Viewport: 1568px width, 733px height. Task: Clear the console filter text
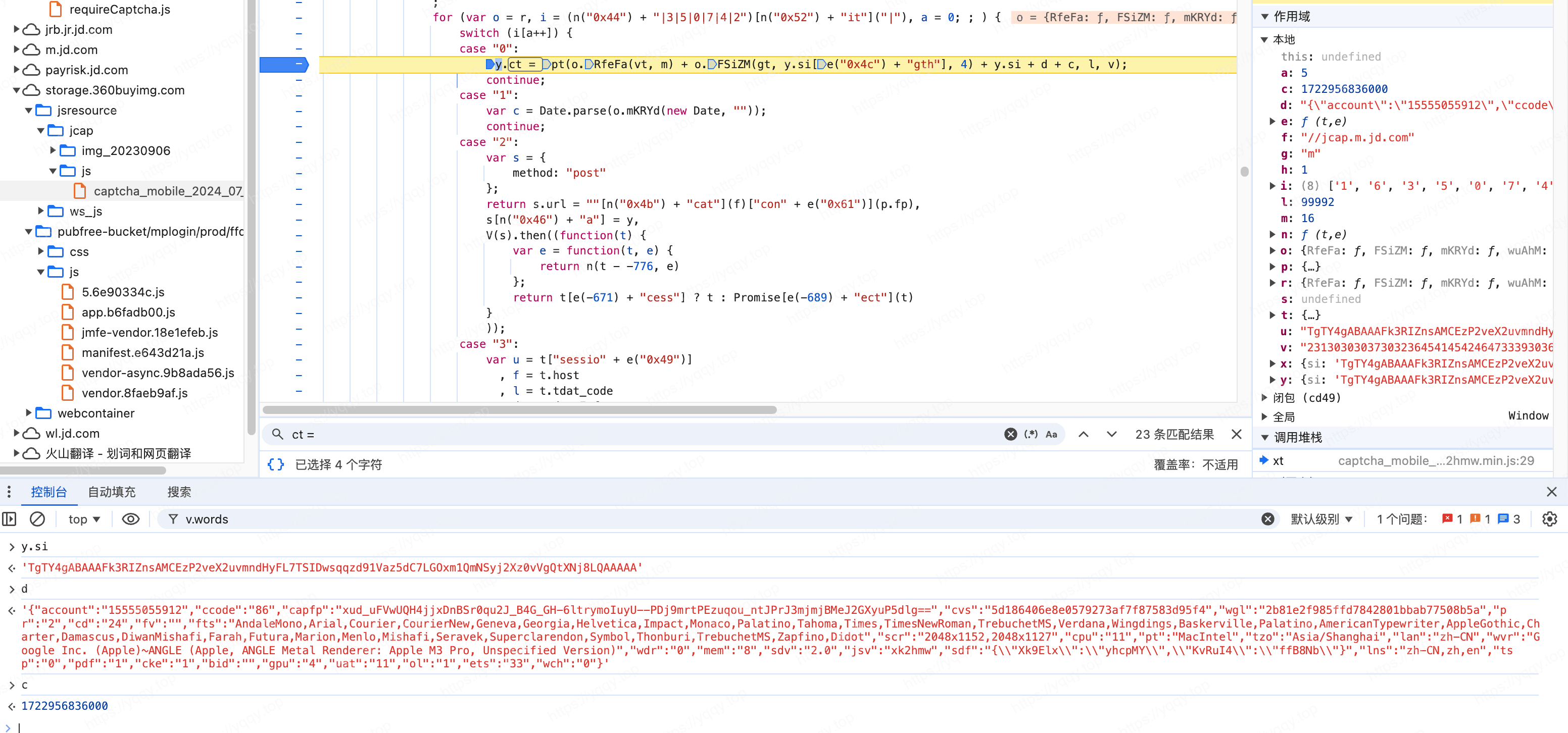(x=1267, y=519)
